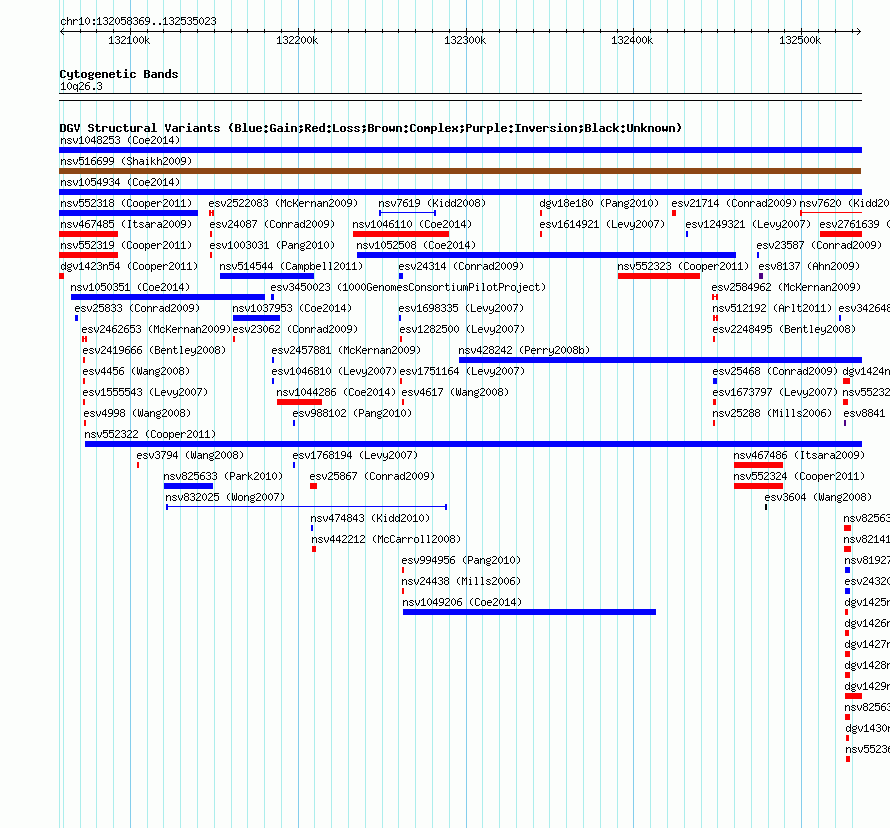Click the esv3604 (Wang2008) label
The width and height of the screenshot is (890, 828).
tap(818, 497)
